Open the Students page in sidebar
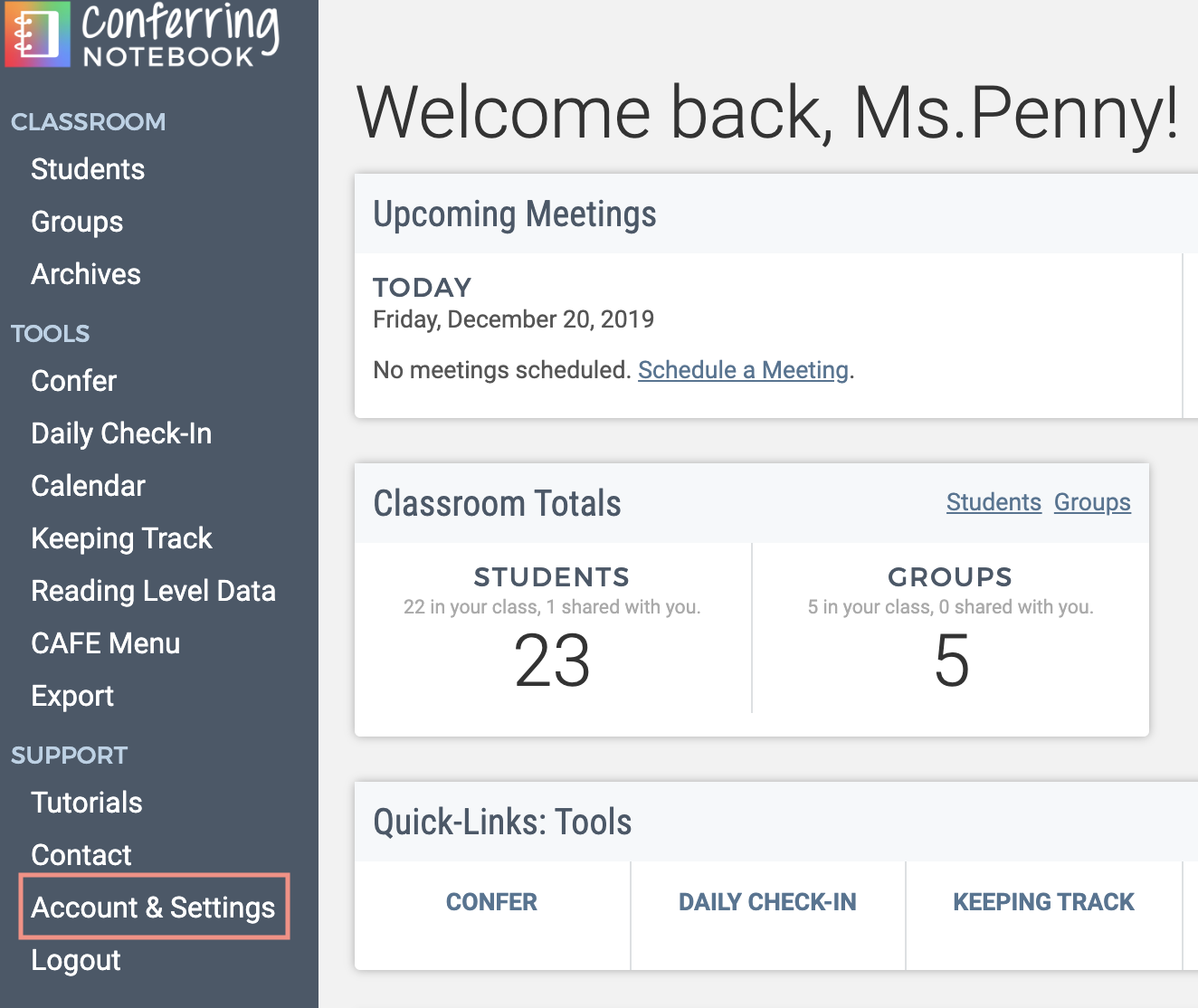The width and height of the screenshot is (1198, 1008). click(88, 169)
